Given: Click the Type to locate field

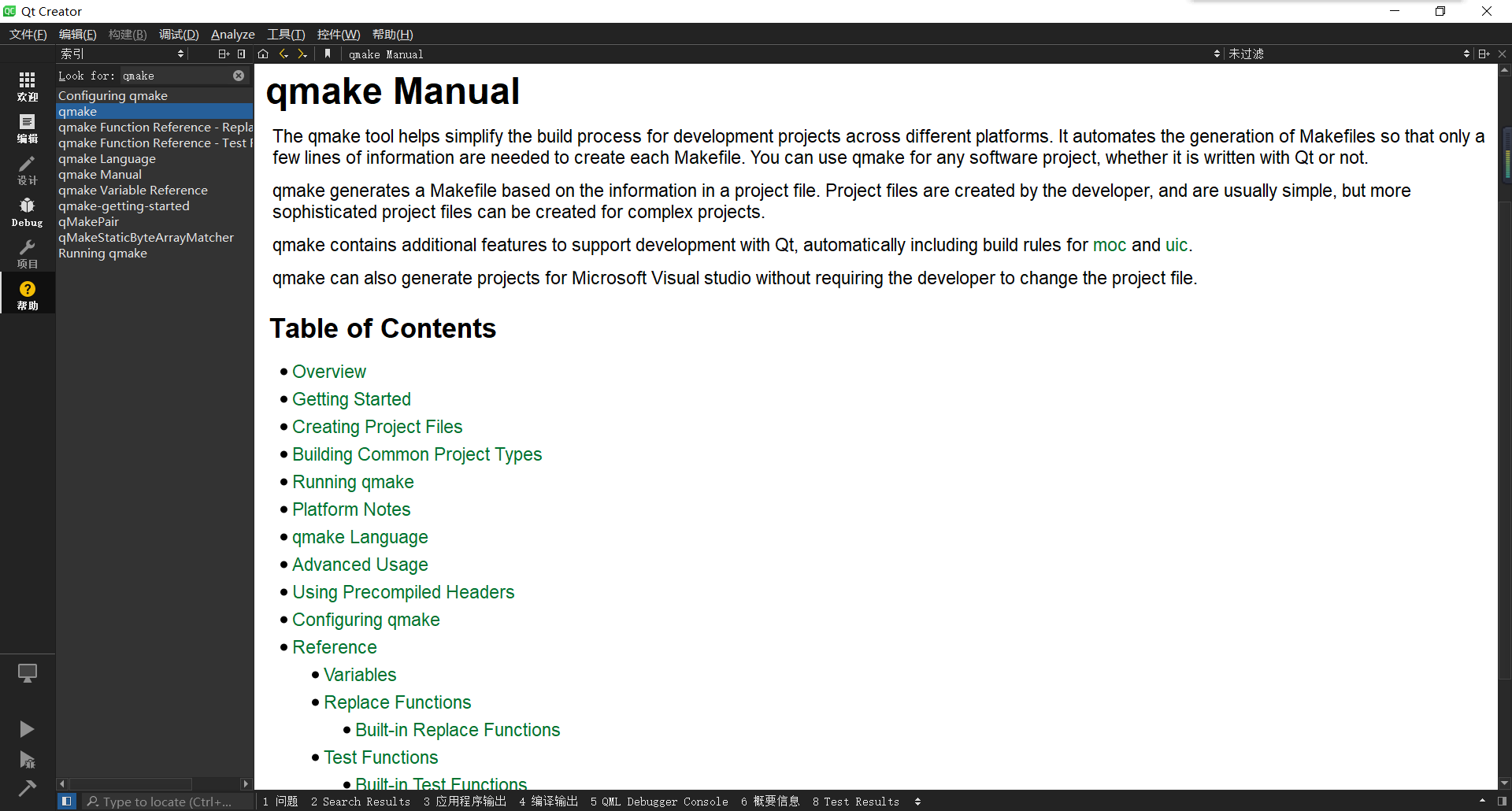Looking at the screenshot, I should click(x=167, y=802).
